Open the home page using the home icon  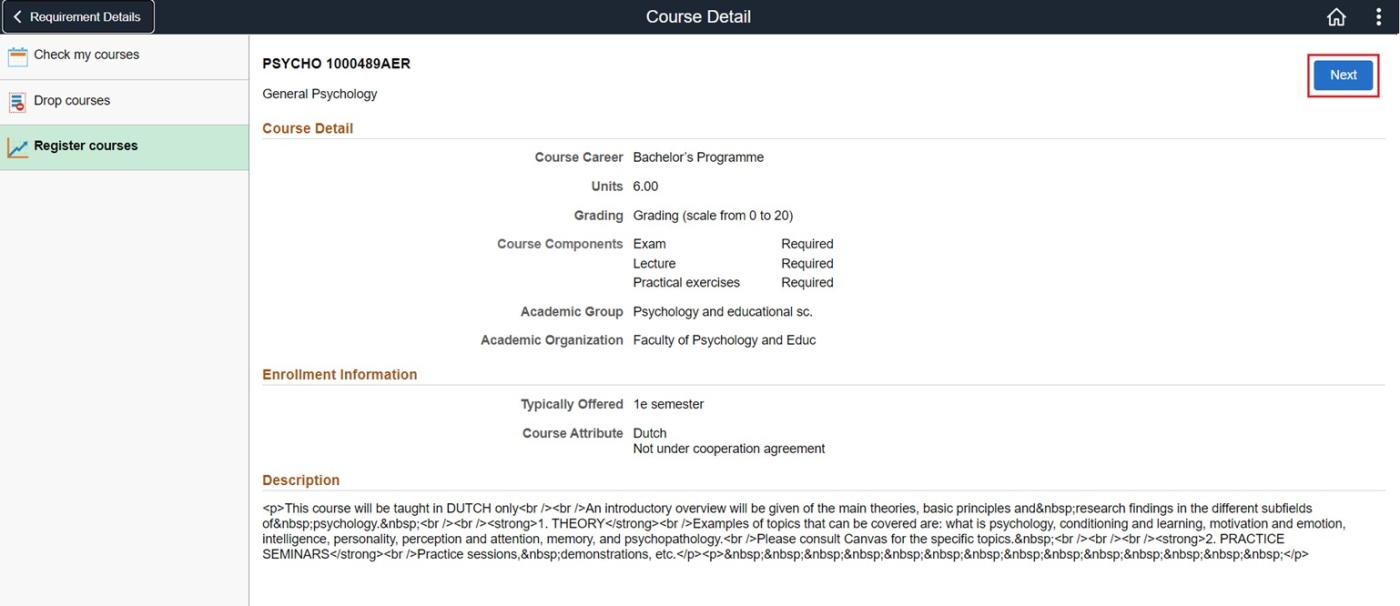[x=1336, y=16]
